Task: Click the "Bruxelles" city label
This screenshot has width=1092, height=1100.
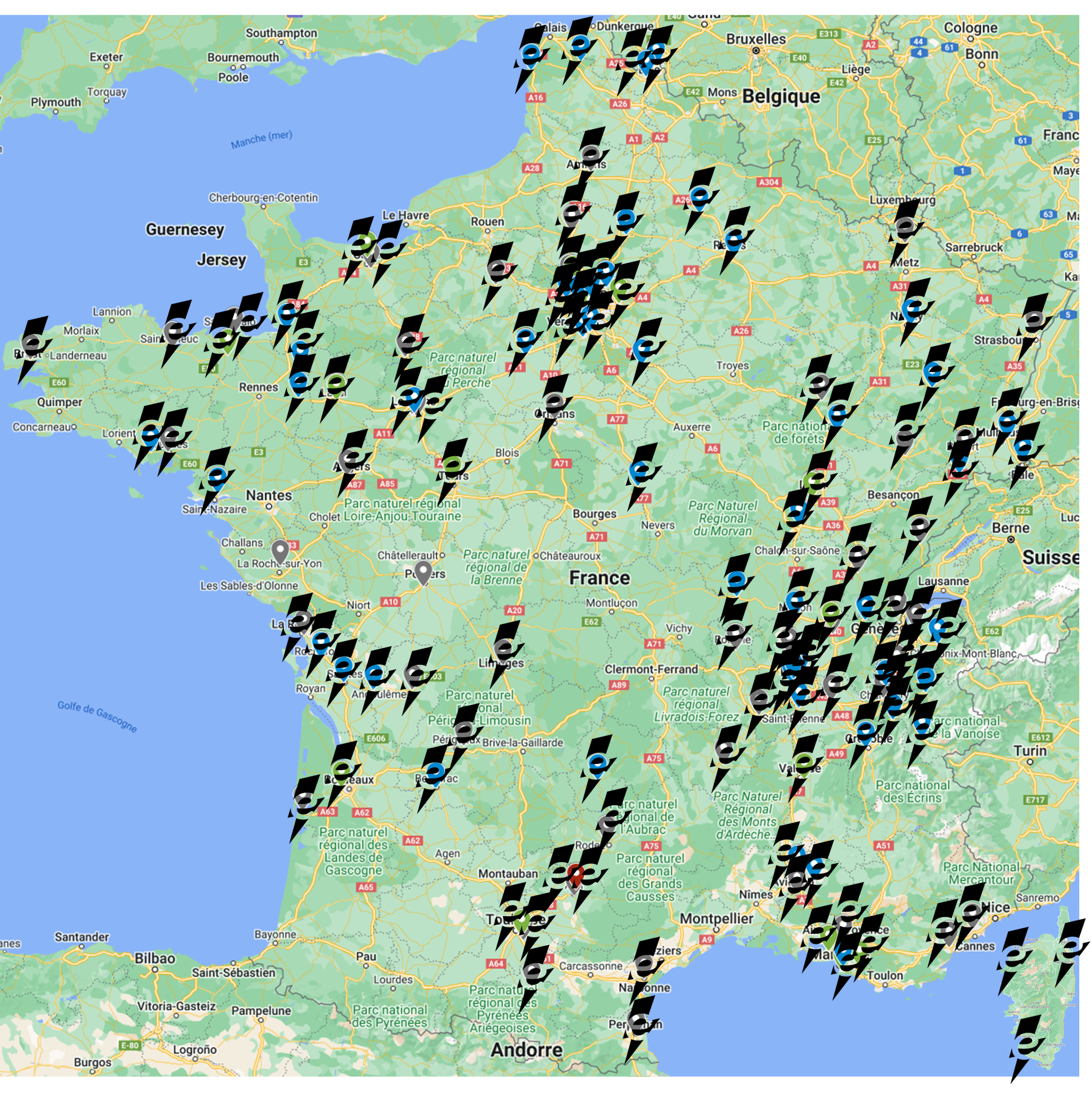Action: coord(756,39)
